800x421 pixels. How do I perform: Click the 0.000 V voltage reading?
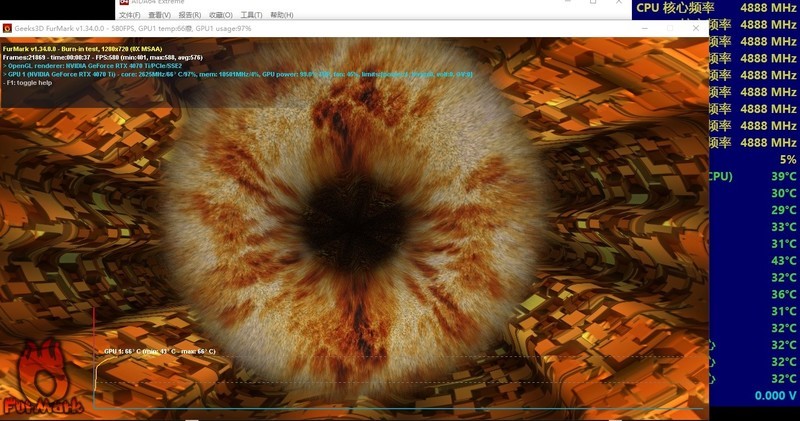[x=776, y=395]
